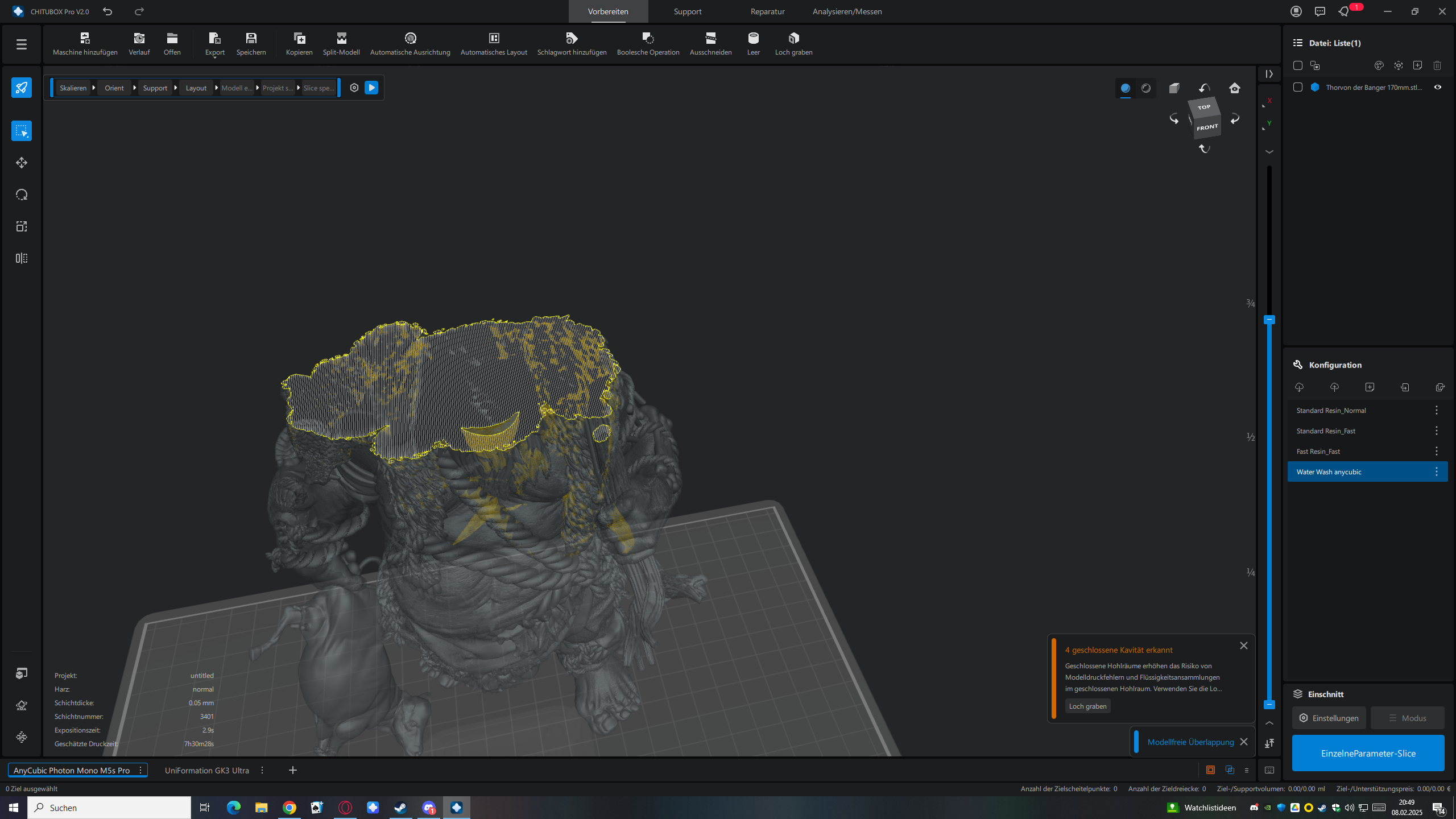Open options for Fast Resin_Fast

tap(1437, 451)
